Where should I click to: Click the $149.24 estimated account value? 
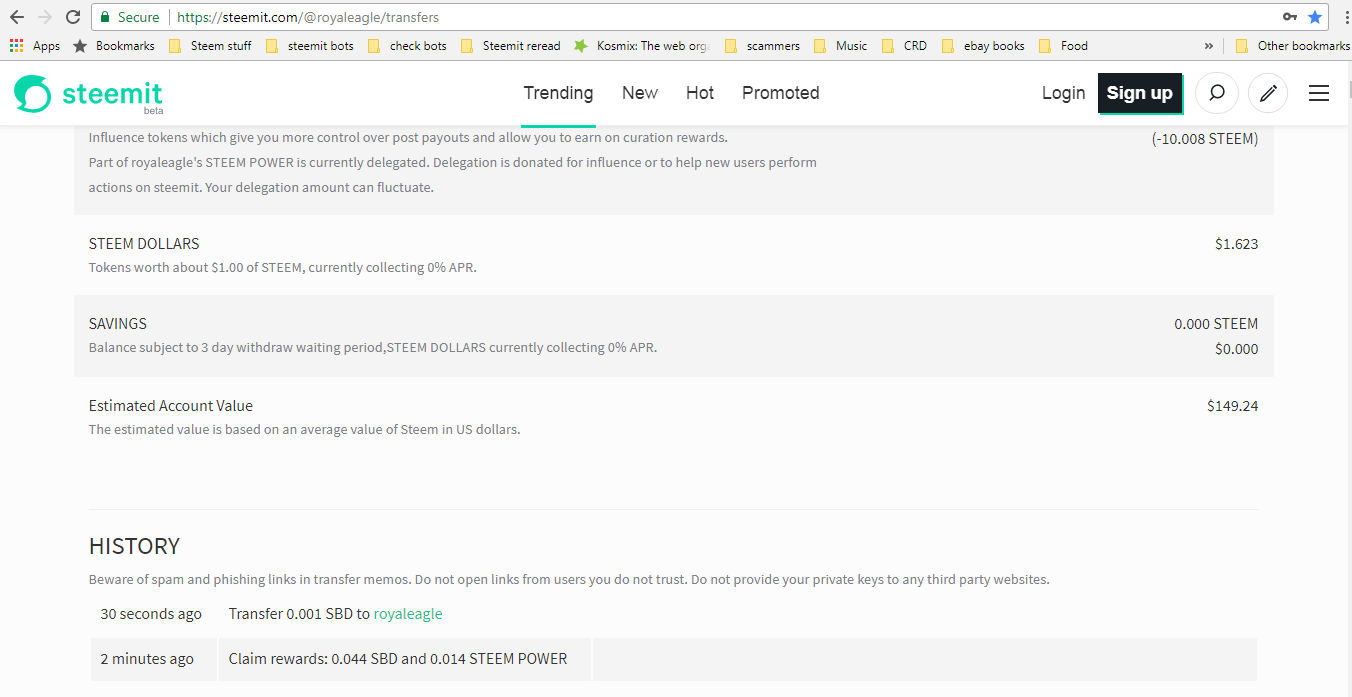[x=1233, y=406]
